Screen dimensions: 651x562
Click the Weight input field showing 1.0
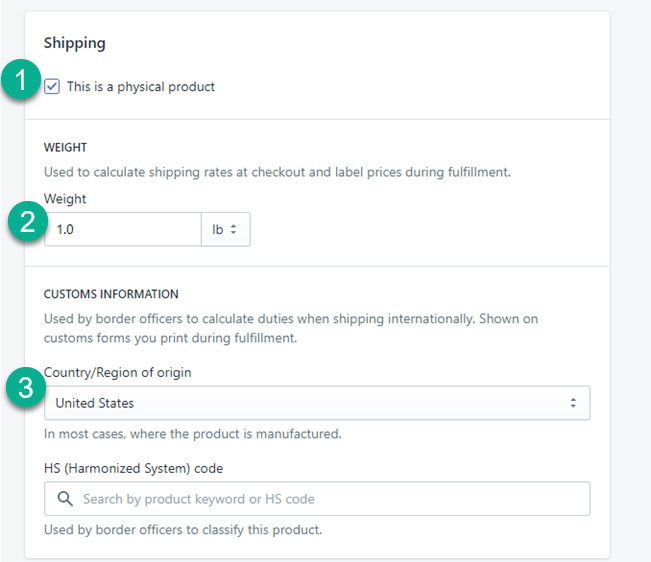coord(122,229)
